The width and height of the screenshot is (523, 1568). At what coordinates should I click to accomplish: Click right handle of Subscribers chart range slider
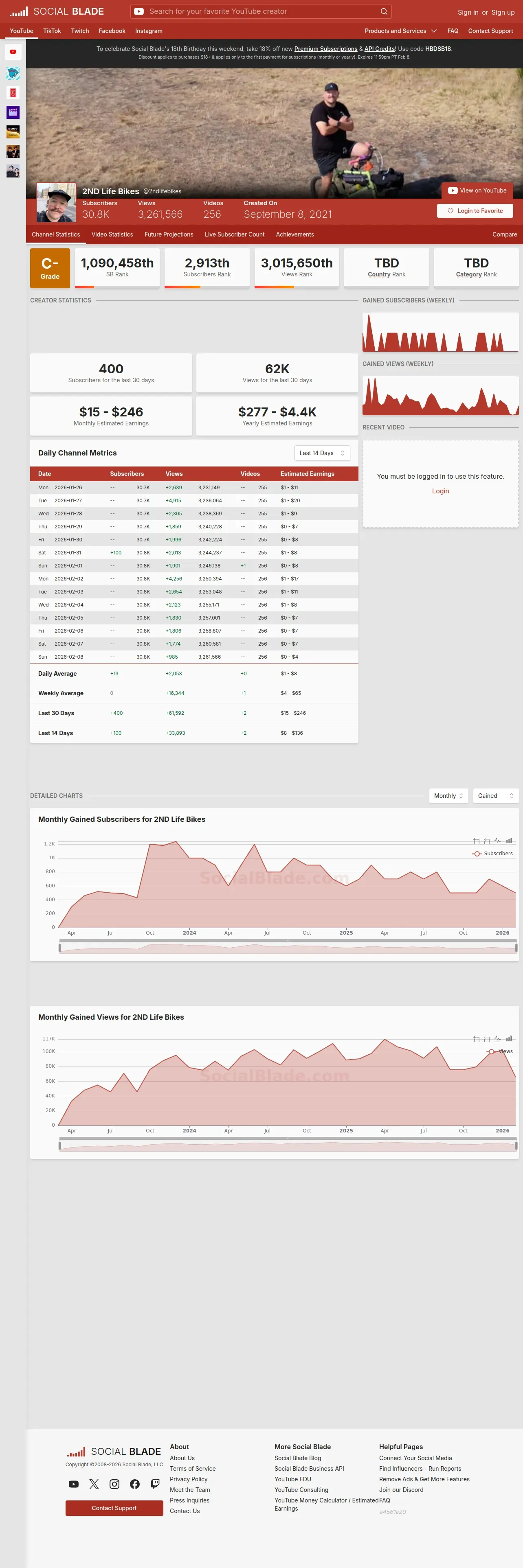click(x=516, y=948)
